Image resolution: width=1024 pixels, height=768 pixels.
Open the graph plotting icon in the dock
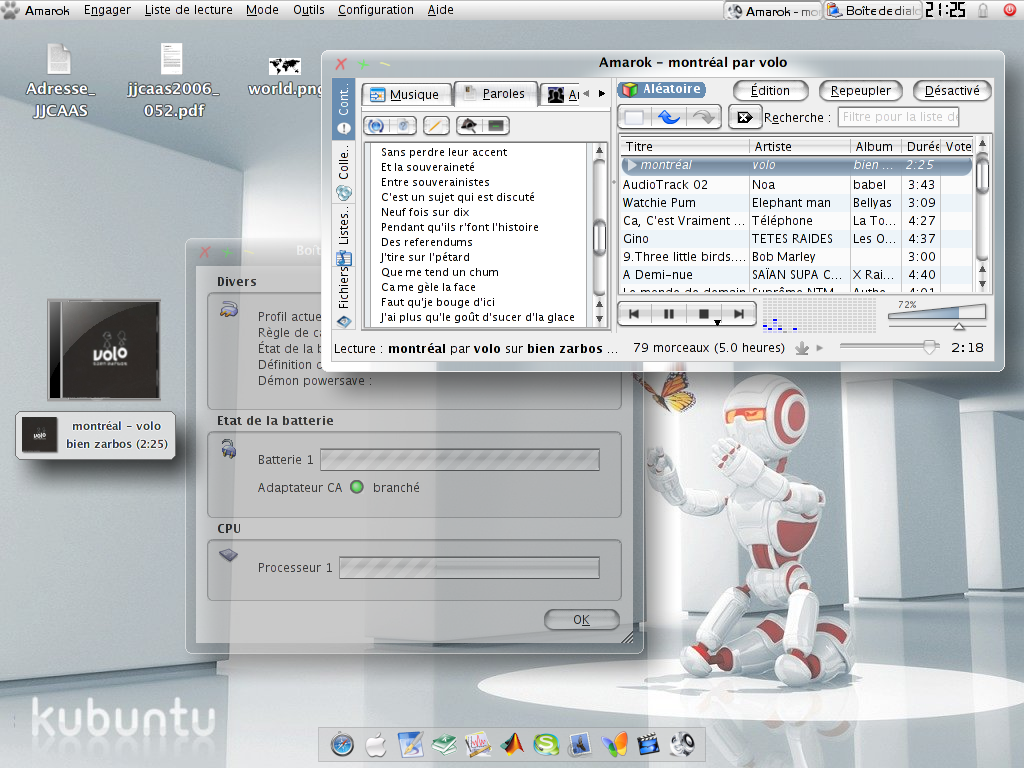[478, 744]
